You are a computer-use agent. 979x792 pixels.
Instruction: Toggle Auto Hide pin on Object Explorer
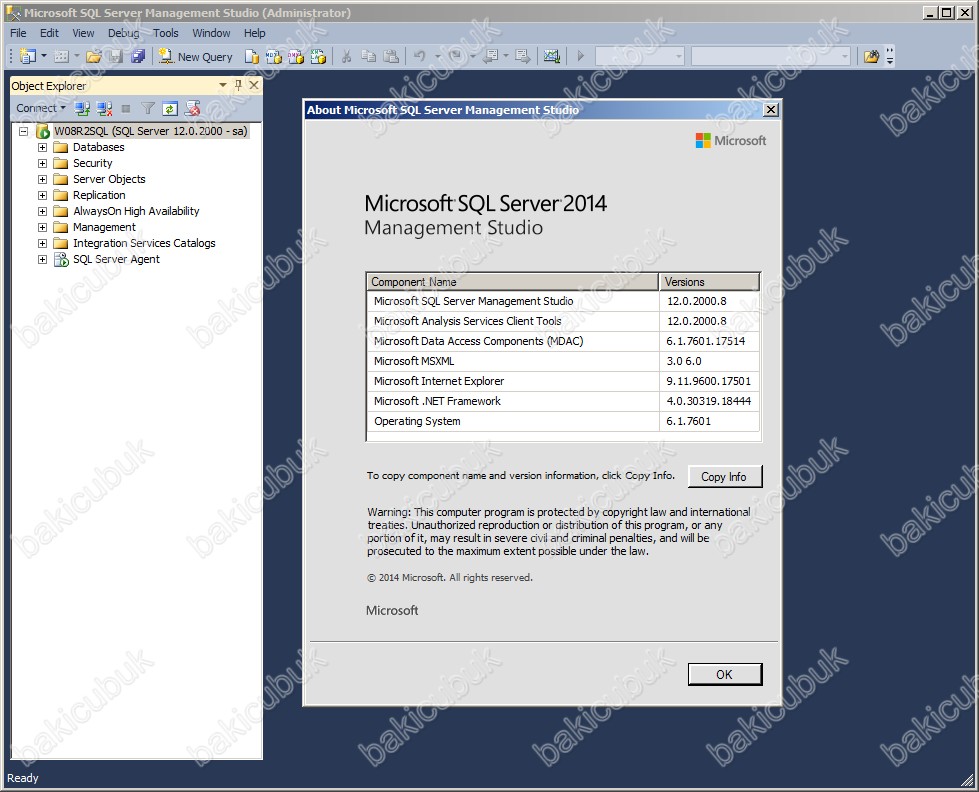[238, 85]
